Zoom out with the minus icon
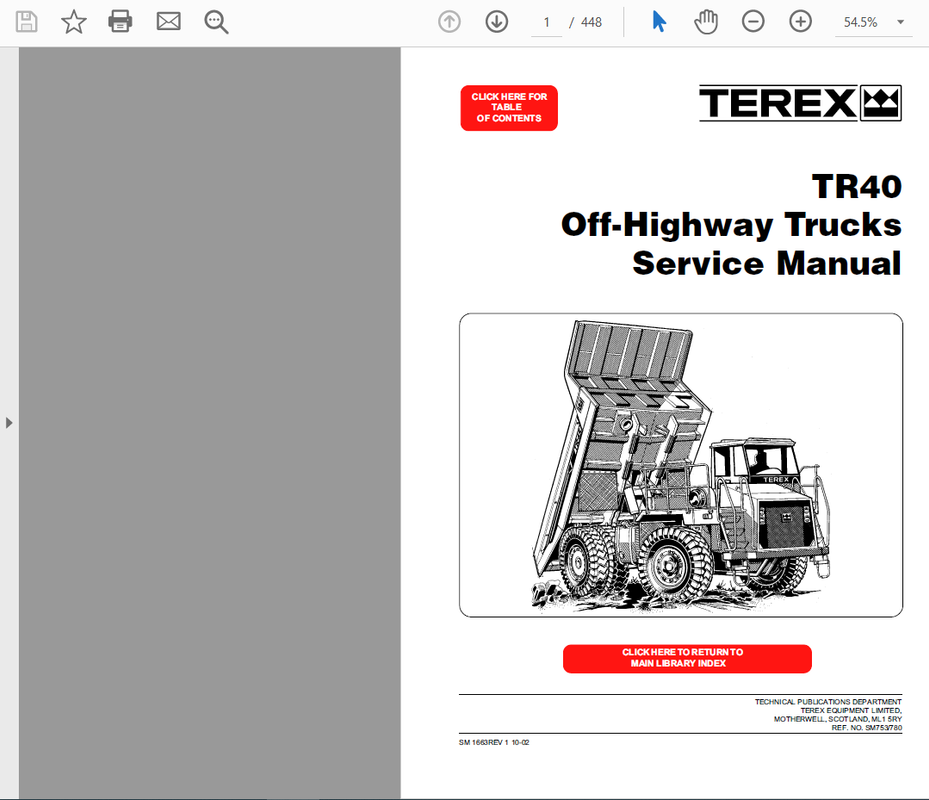The width and height of the screenshot is (929, 800). coord(753,22)
